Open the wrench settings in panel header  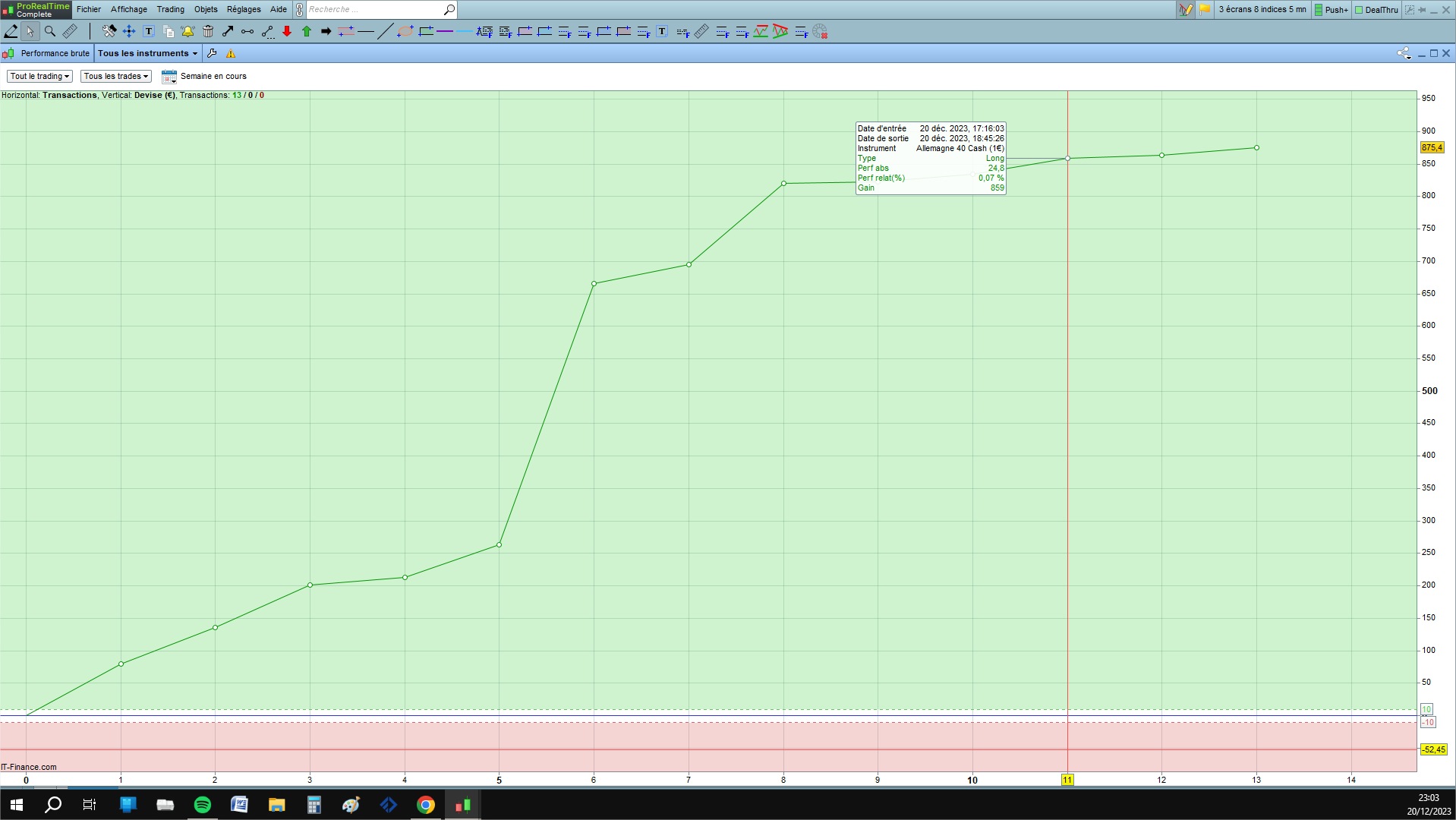[x=212, y=53]
